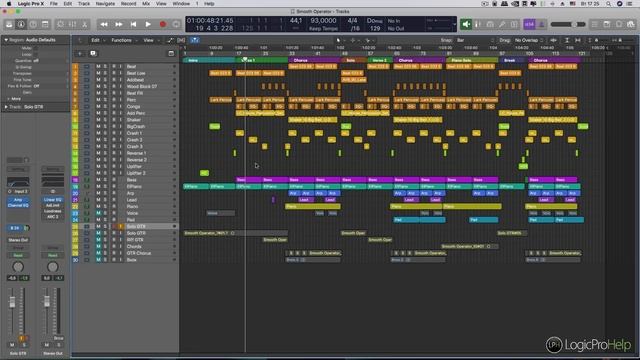Click the Stereo Out output slot
Viewport: 640px width, 360px height.
(x=18, y=240)
